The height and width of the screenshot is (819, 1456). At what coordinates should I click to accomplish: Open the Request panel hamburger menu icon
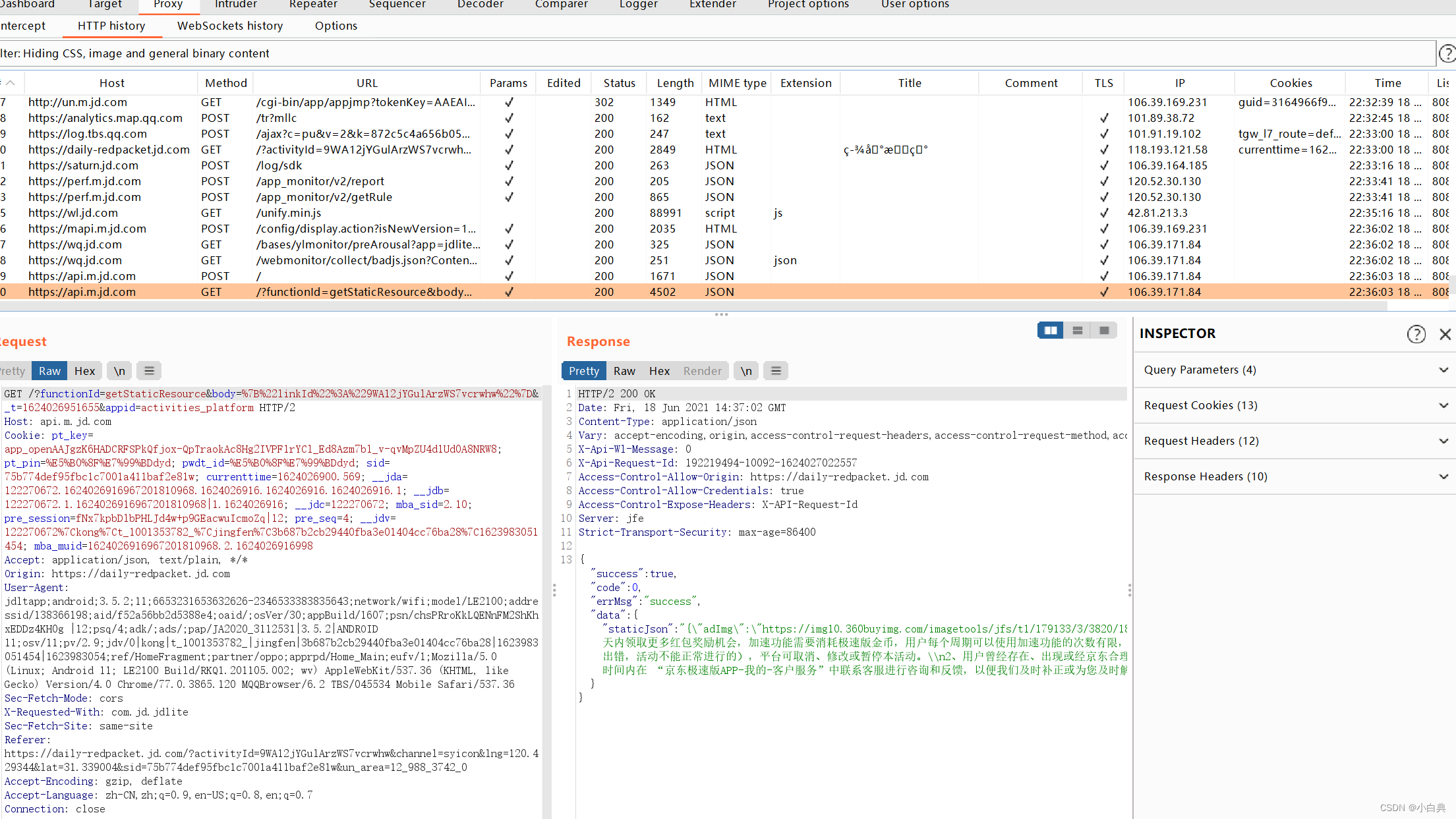pos(149,370)
